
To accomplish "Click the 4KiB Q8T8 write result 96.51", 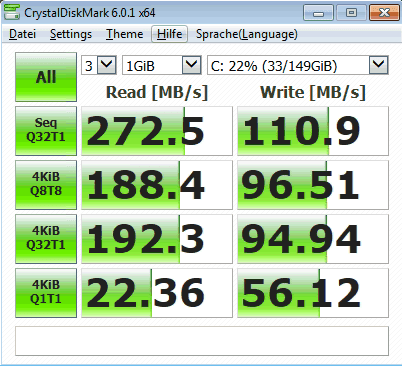I will (313, 185).
